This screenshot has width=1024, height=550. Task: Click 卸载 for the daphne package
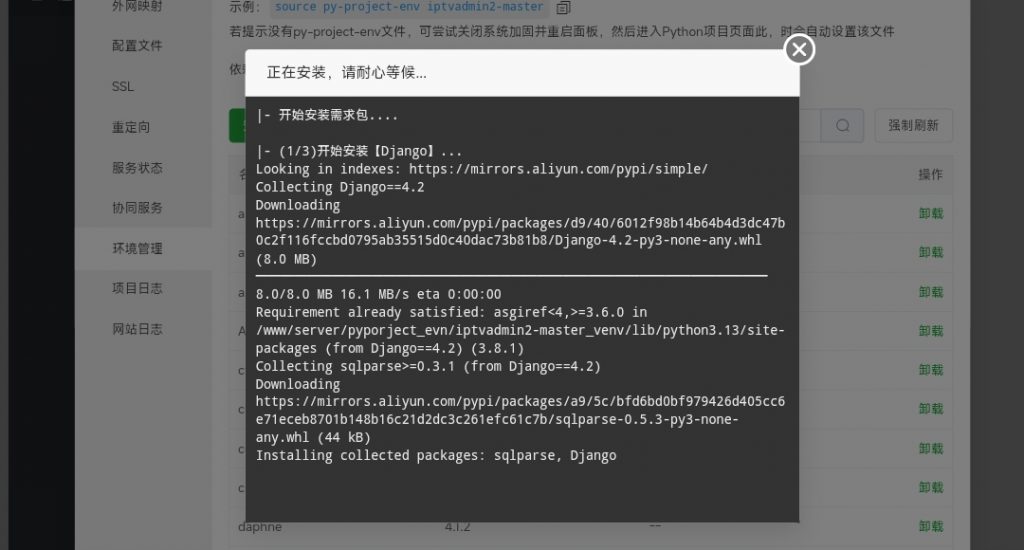pyautogui.click(x=930, y=526)
